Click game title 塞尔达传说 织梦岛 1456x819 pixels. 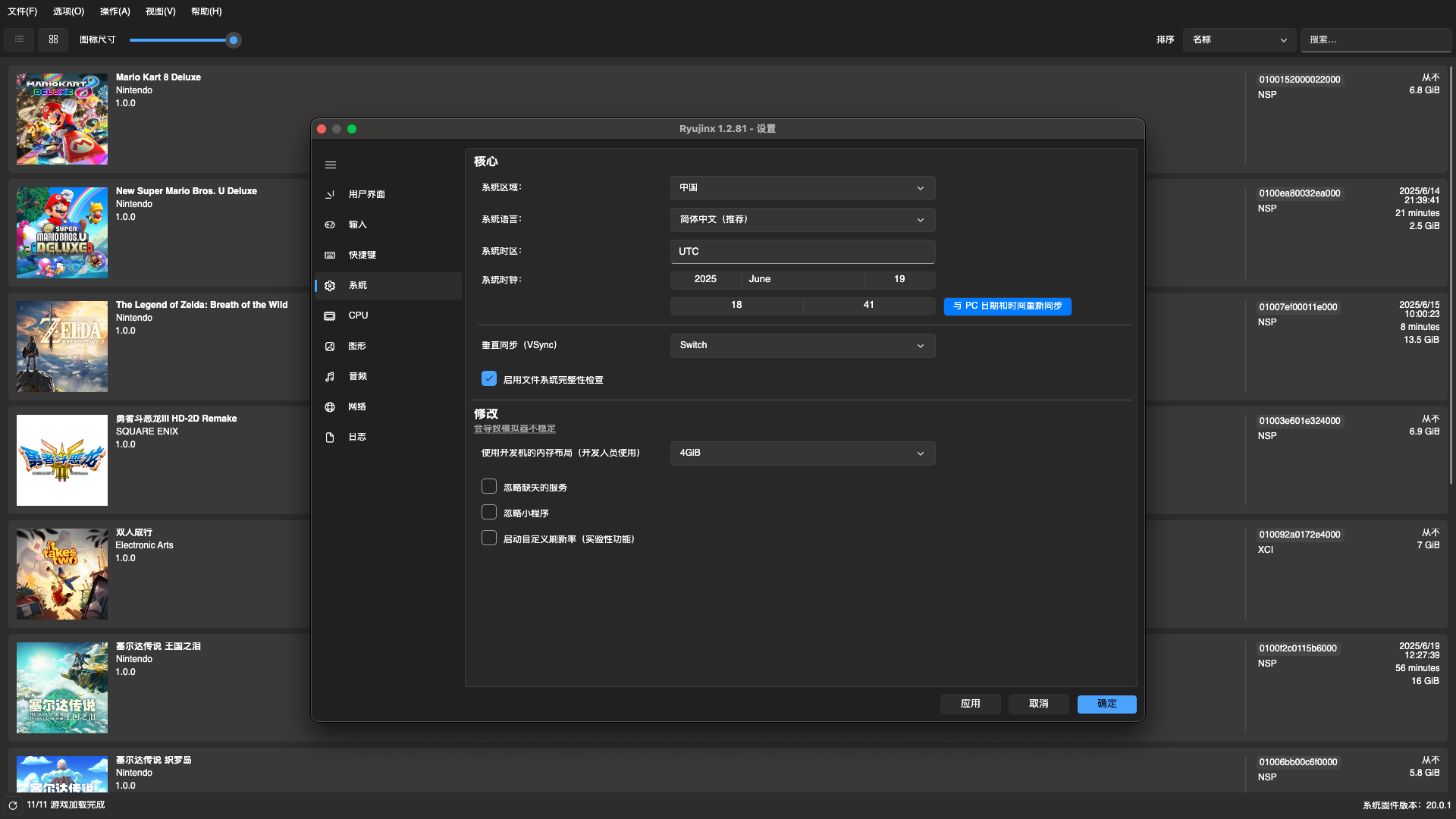(x=153, y=760)
